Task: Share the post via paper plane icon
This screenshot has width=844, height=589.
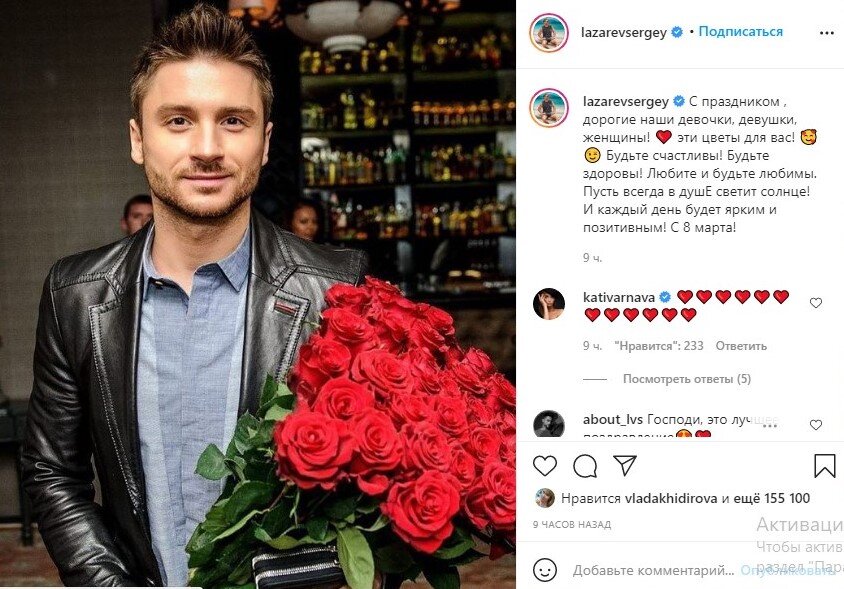Action: (625, 466)
